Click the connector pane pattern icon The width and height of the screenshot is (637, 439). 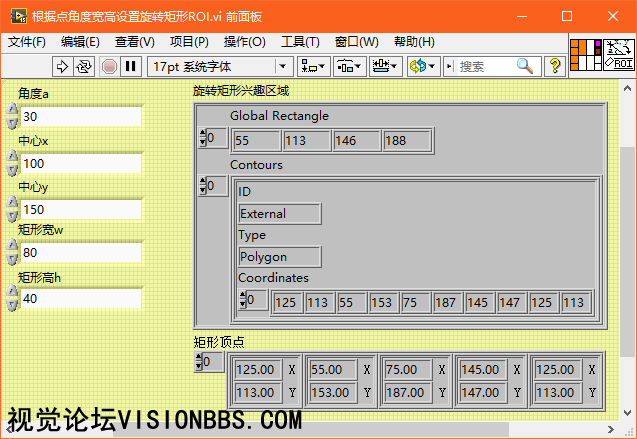point(585,53)
